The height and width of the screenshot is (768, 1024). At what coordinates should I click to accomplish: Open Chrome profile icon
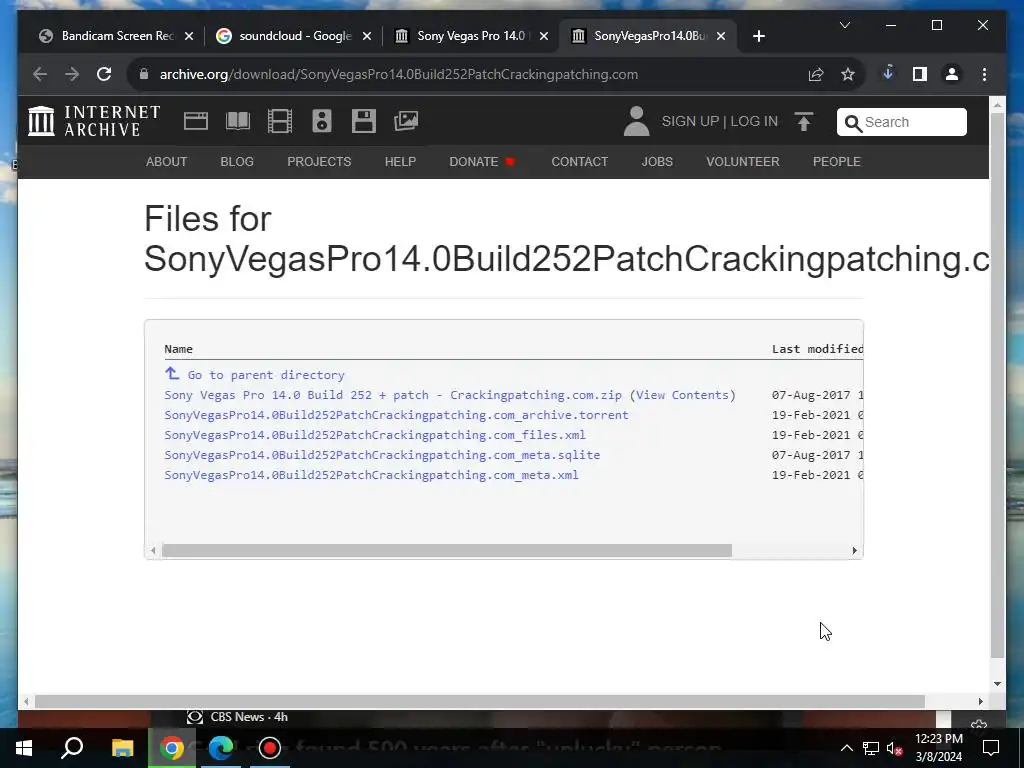(952, 74)
